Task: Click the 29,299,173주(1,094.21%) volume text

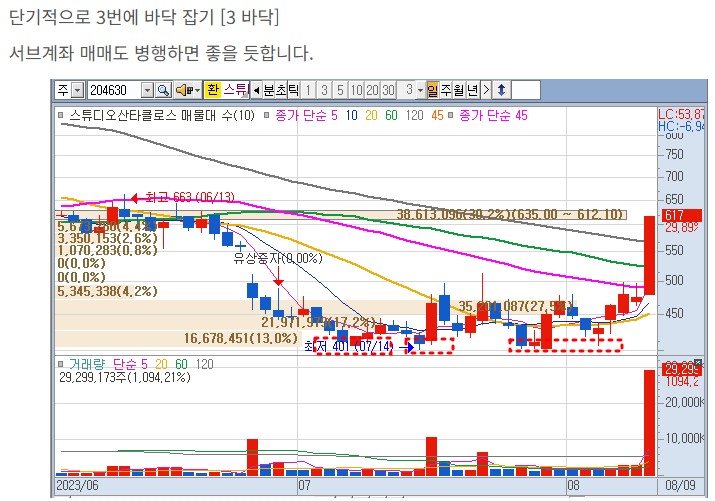Action: click(x=125, y=377)
